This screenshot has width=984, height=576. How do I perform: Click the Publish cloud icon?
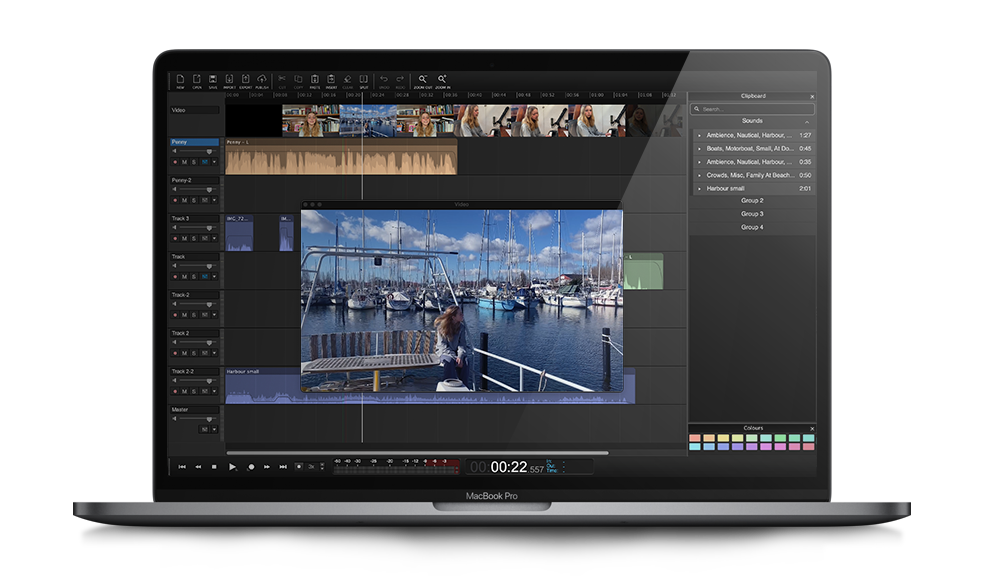pyautogui.click(x=262, y=79)
